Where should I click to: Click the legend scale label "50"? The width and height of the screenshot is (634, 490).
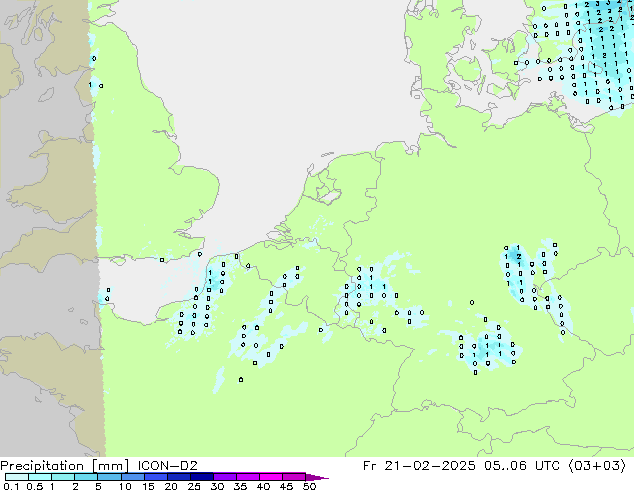(309, 486)
